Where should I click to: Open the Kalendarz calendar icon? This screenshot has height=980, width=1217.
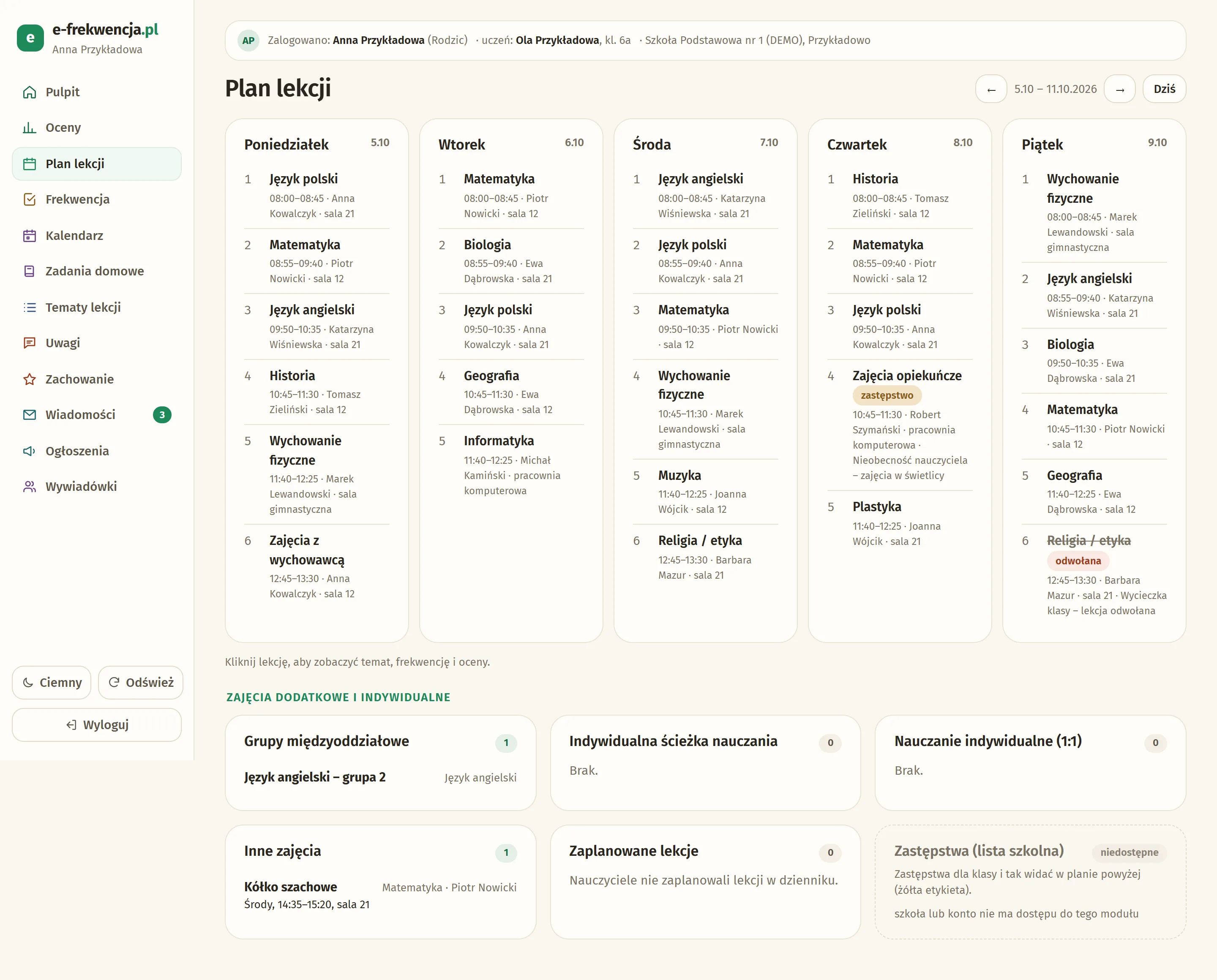[x=29, y=235]
